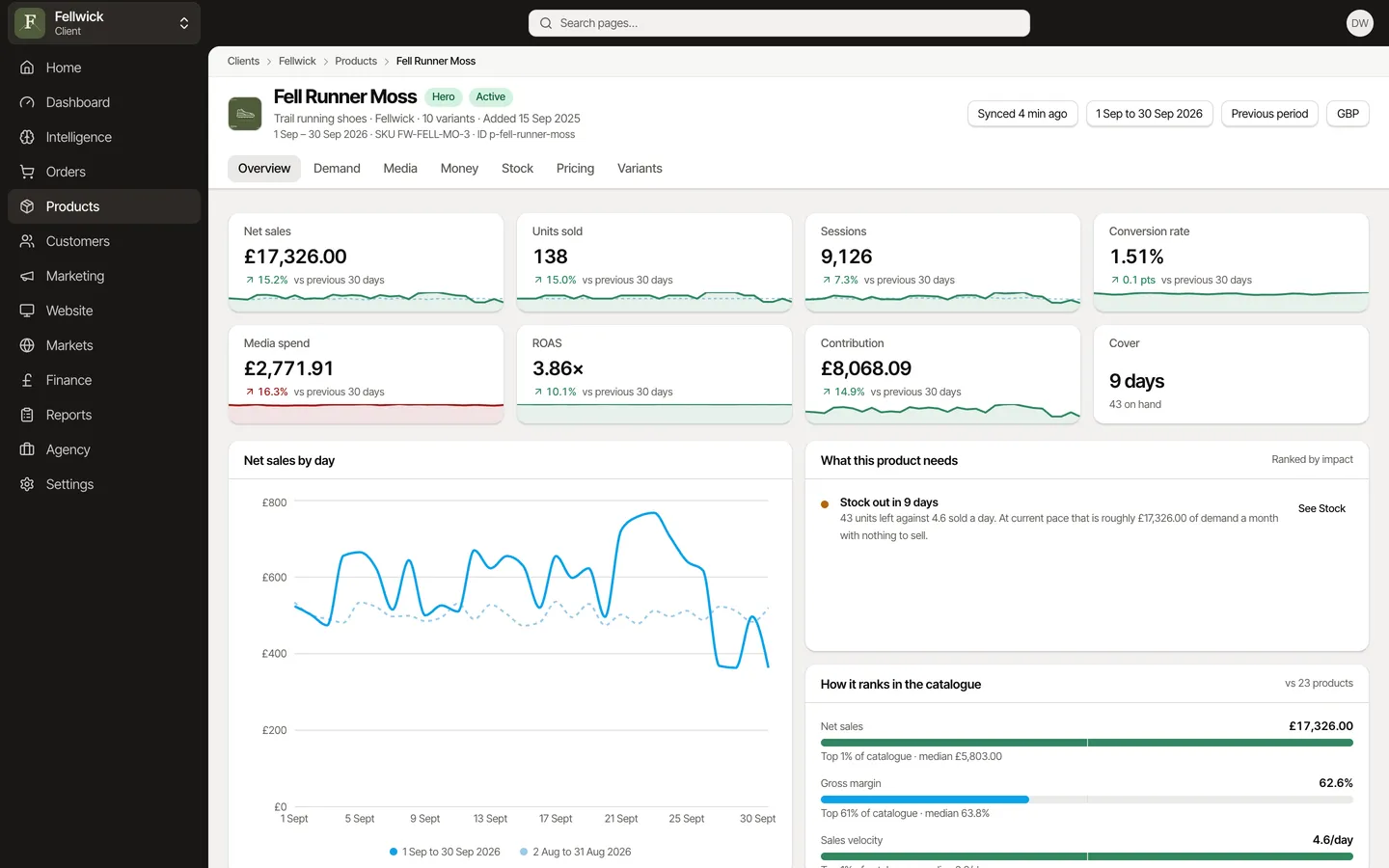Toggle the 1 Sep to 30 Sep 2026 legend series
Screen dimensions: 1389x868
pyautogui.click(x=445, y=852)
